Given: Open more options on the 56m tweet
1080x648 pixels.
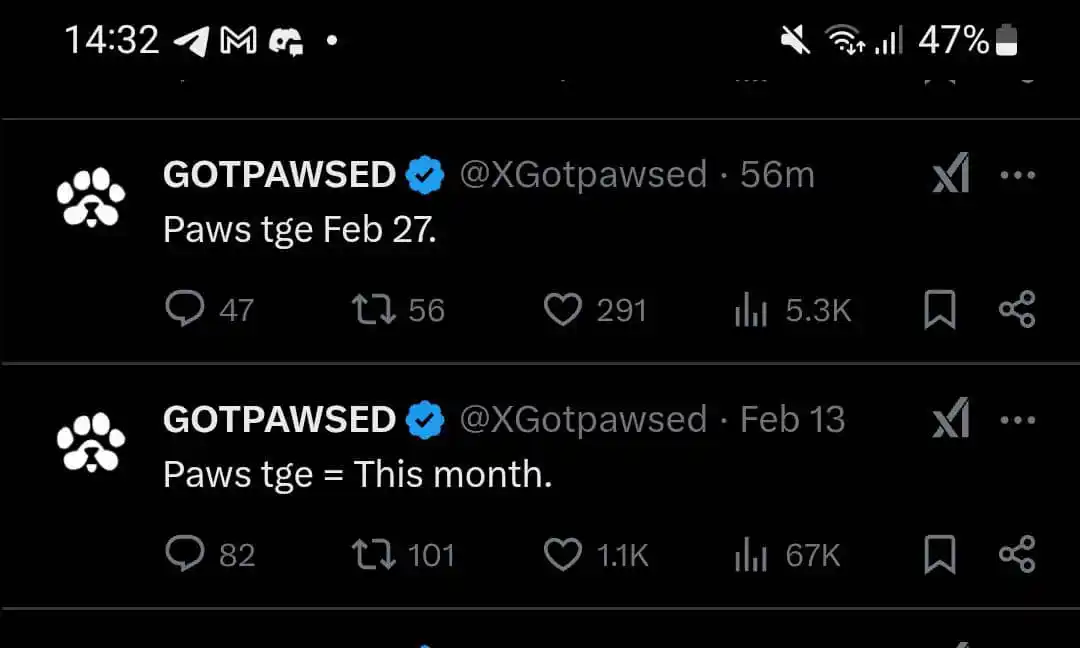Looking at the screenshot, I should tap(1017, 175).
